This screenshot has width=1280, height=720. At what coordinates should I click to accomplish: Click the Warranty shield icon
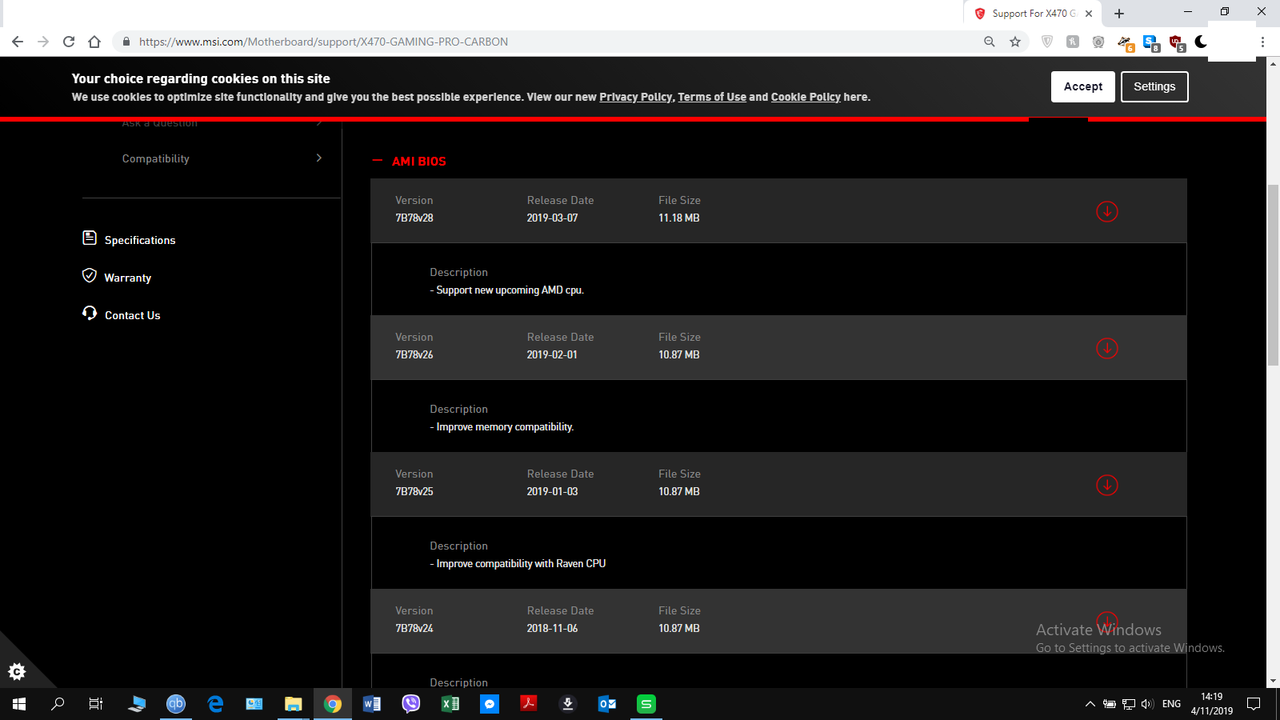90,276
